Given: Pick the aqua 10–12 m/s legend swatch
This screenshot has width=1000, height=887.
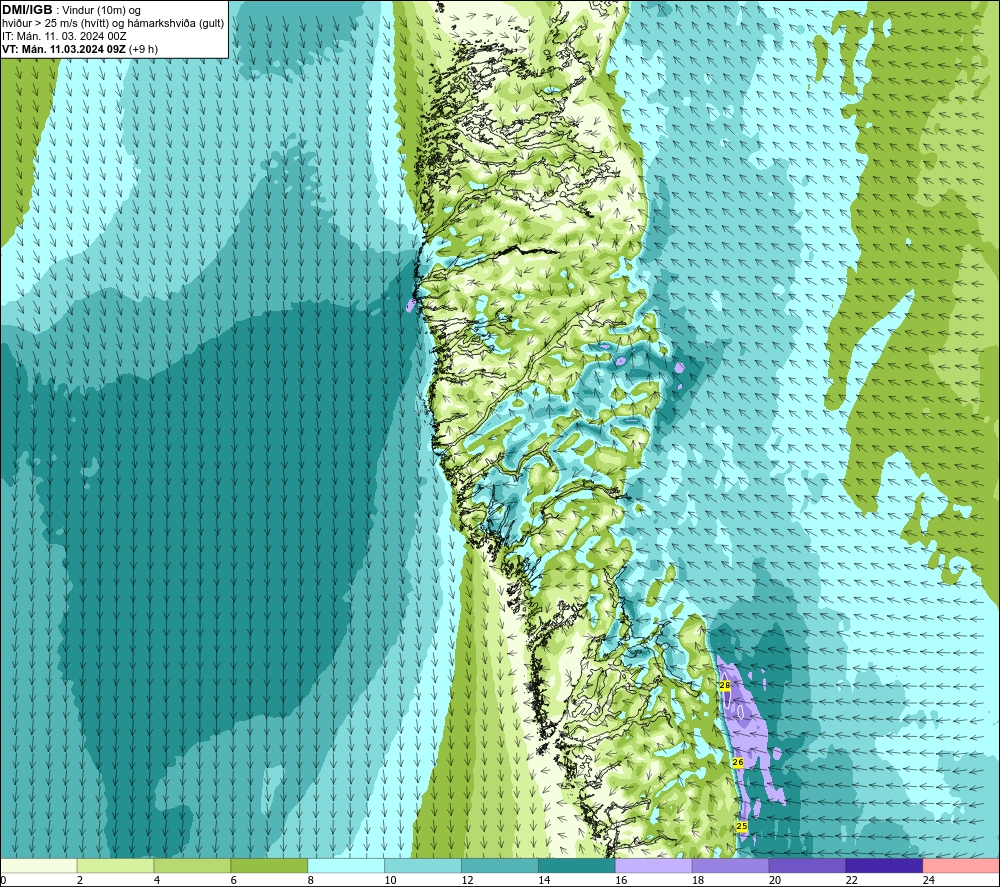Looking at the screenshot, I should click(x=423, y=865).
